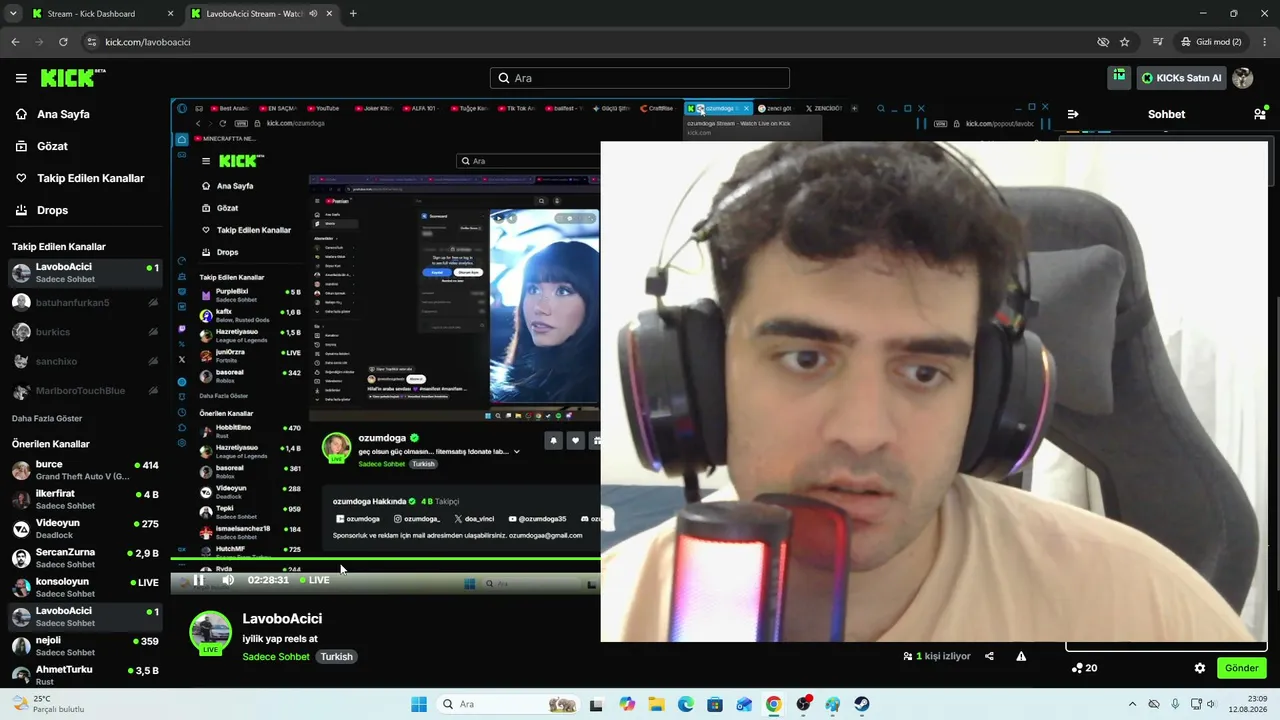Open MarlboroTouchBlue followed channel

85,390
